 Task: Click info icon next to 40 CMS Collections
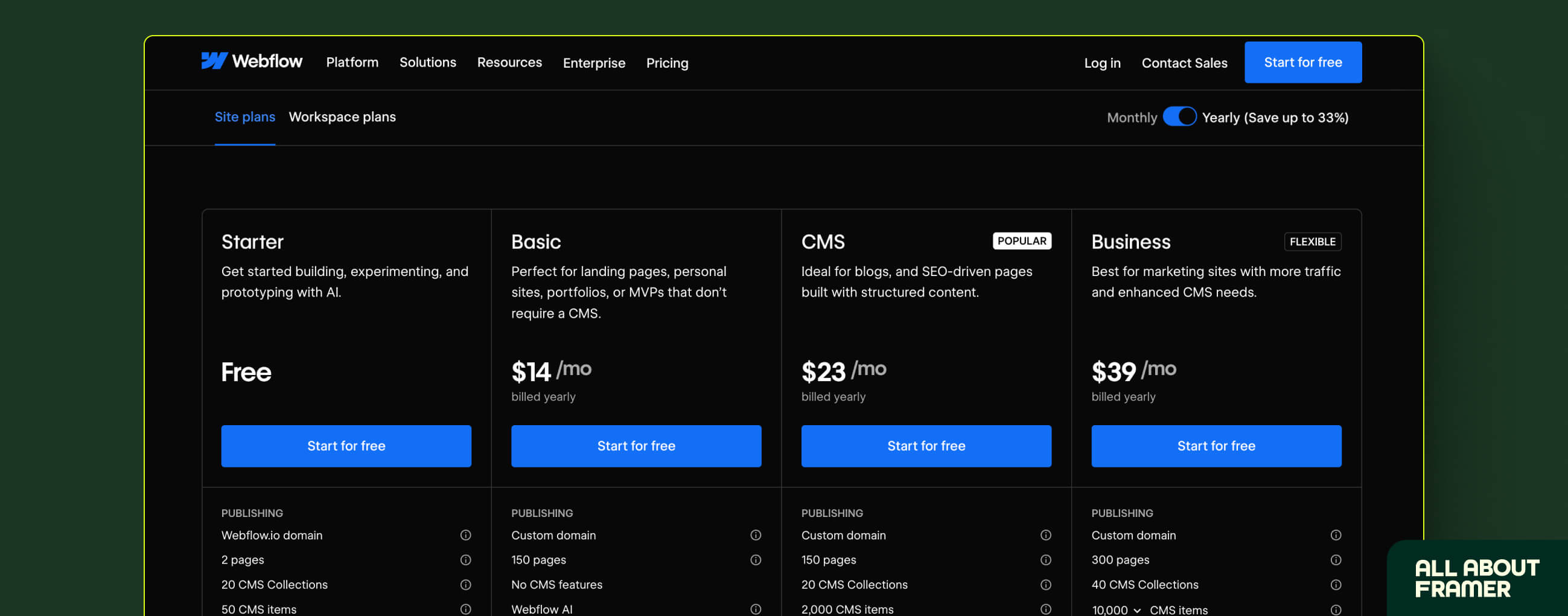coord(1337,585)
